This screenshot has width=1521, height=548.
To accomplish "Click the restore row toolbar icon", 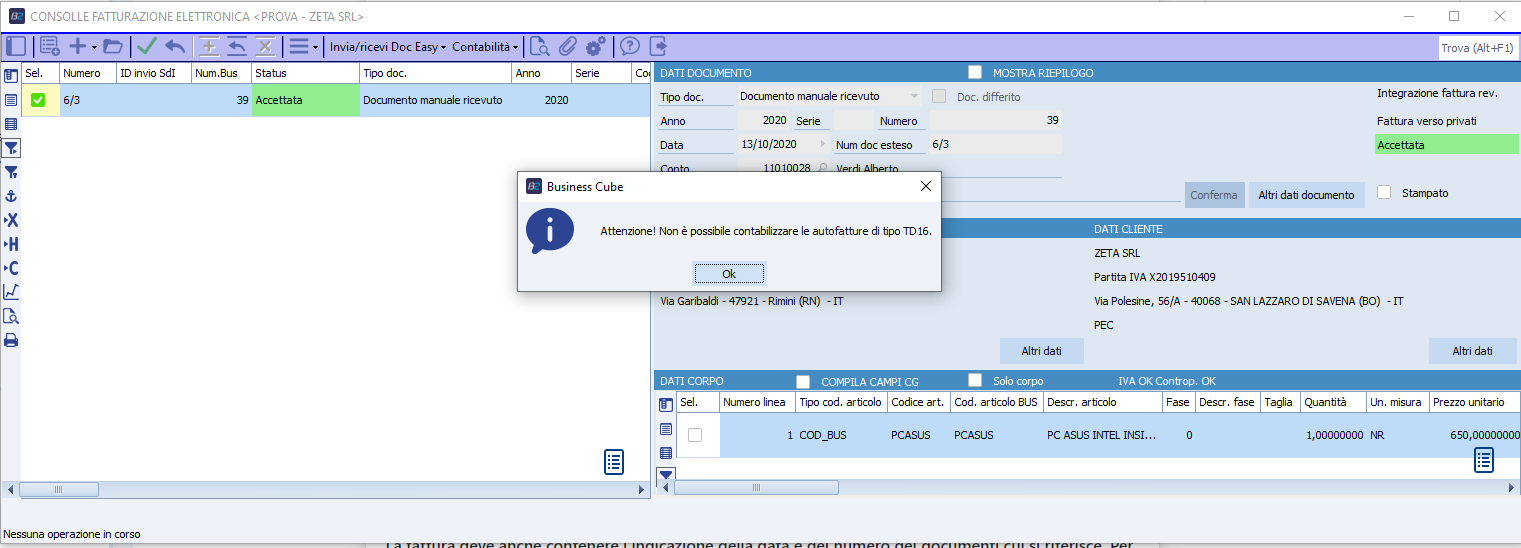I will (237, 46).
